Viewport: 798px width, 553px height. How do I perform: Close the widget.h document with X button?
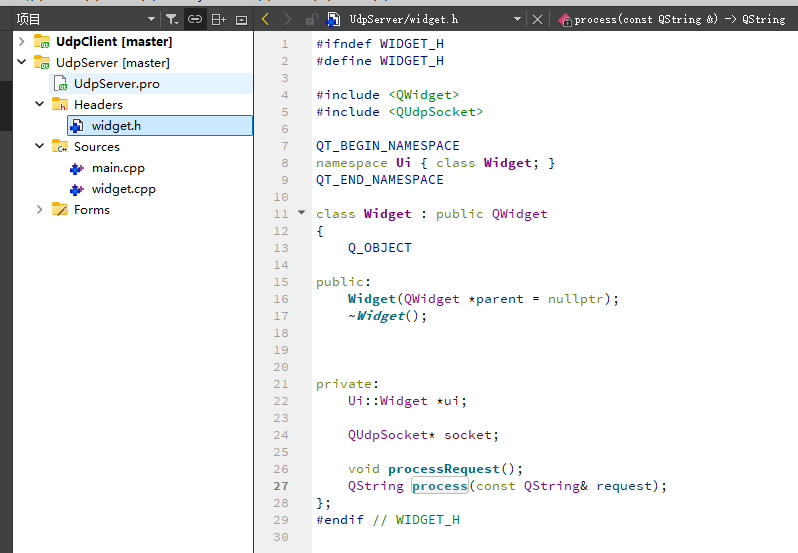point(537,19)
